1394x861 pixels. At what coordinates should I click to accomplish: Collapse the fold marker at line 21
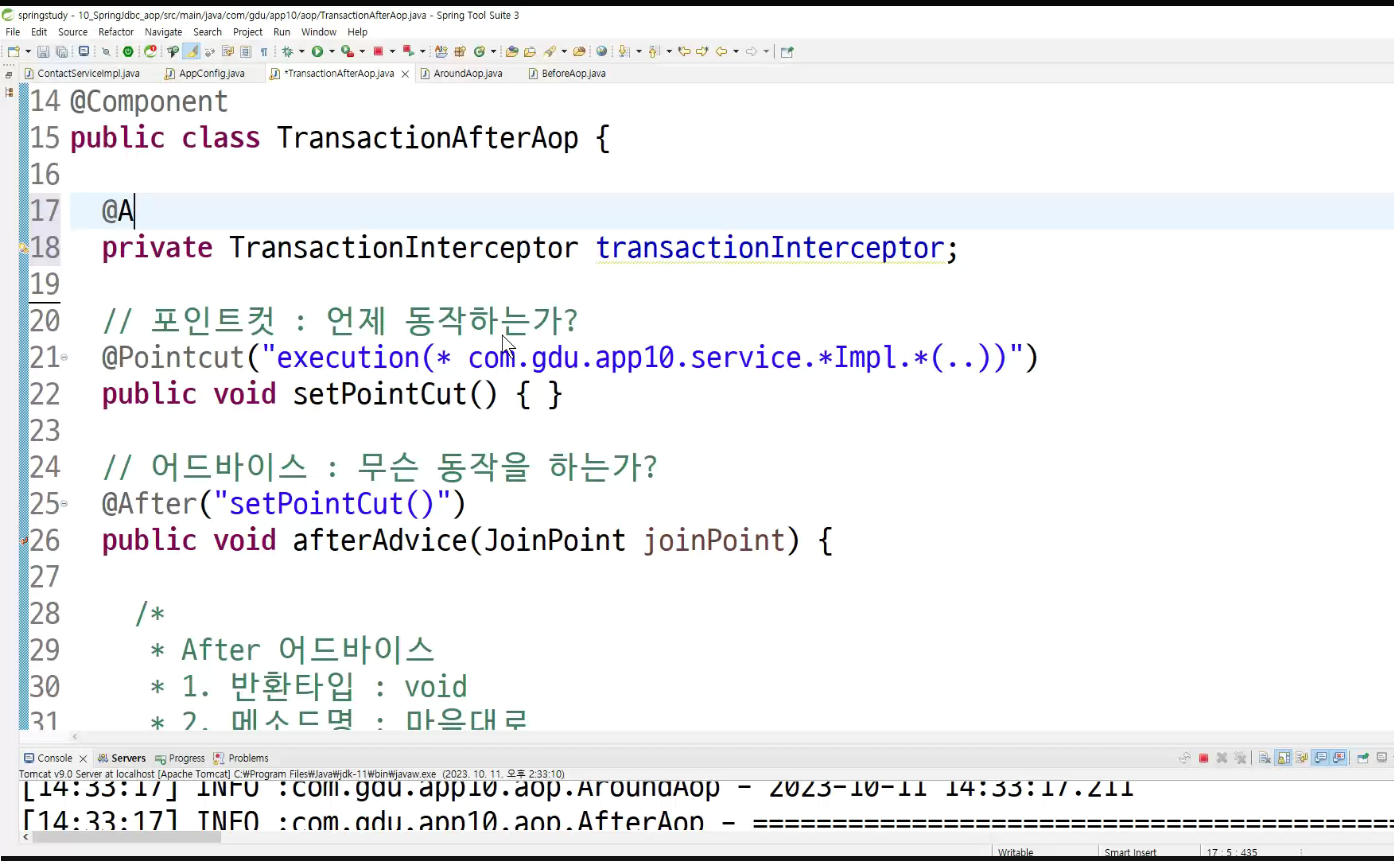click(64, 357)
